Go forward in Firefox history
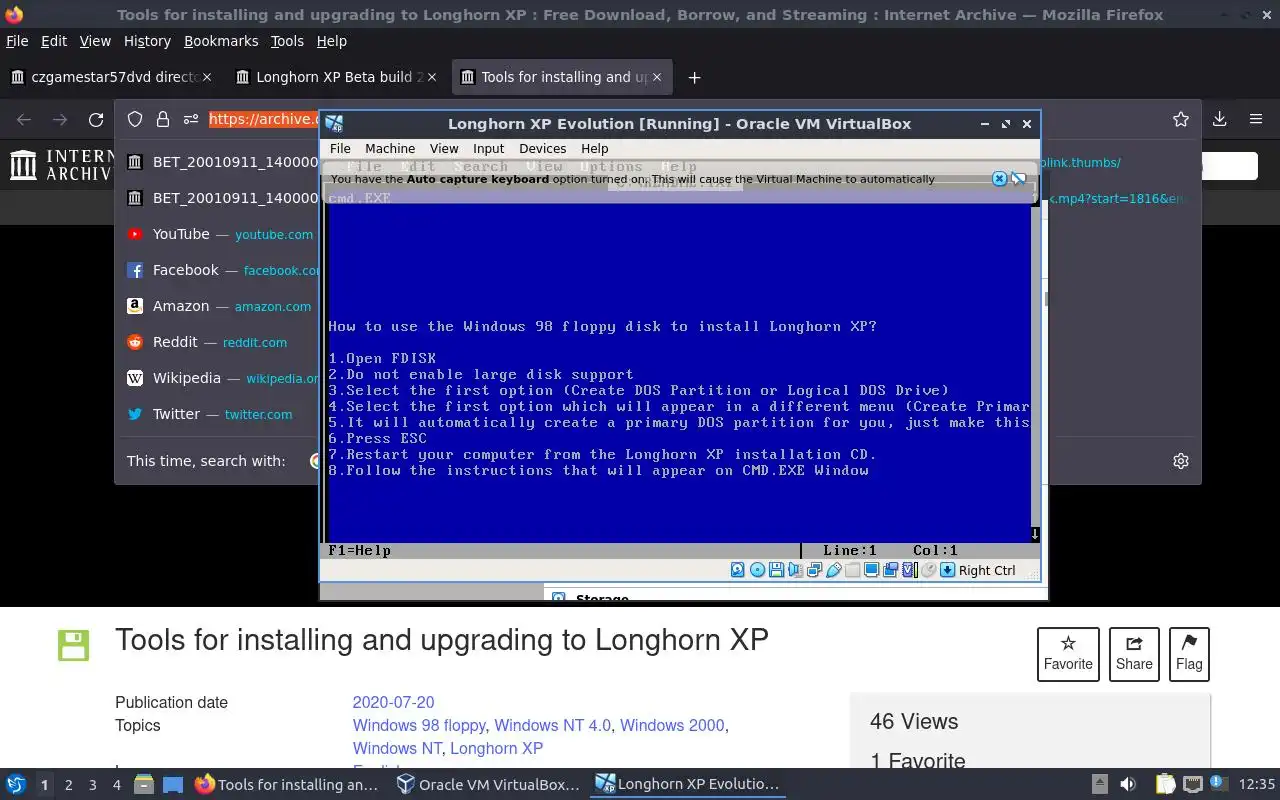 60,119
